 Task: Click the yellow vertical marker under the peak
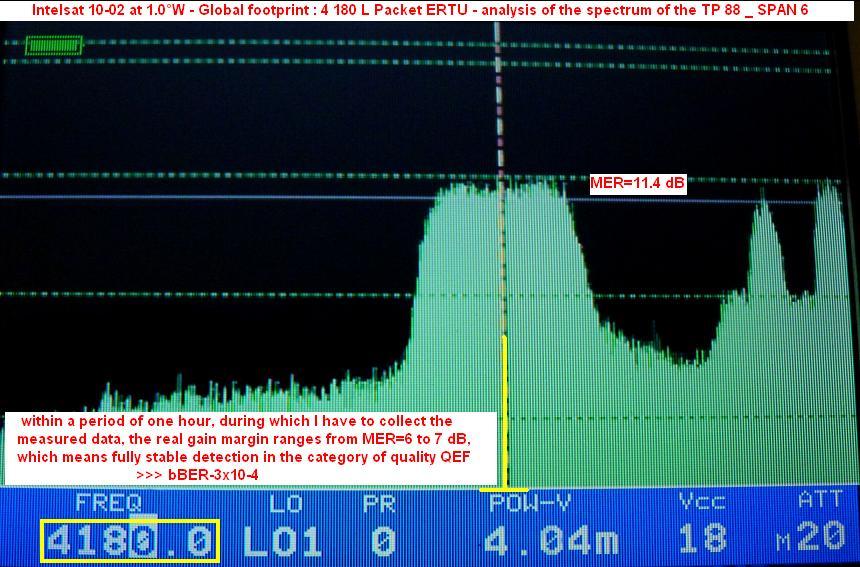505,410
